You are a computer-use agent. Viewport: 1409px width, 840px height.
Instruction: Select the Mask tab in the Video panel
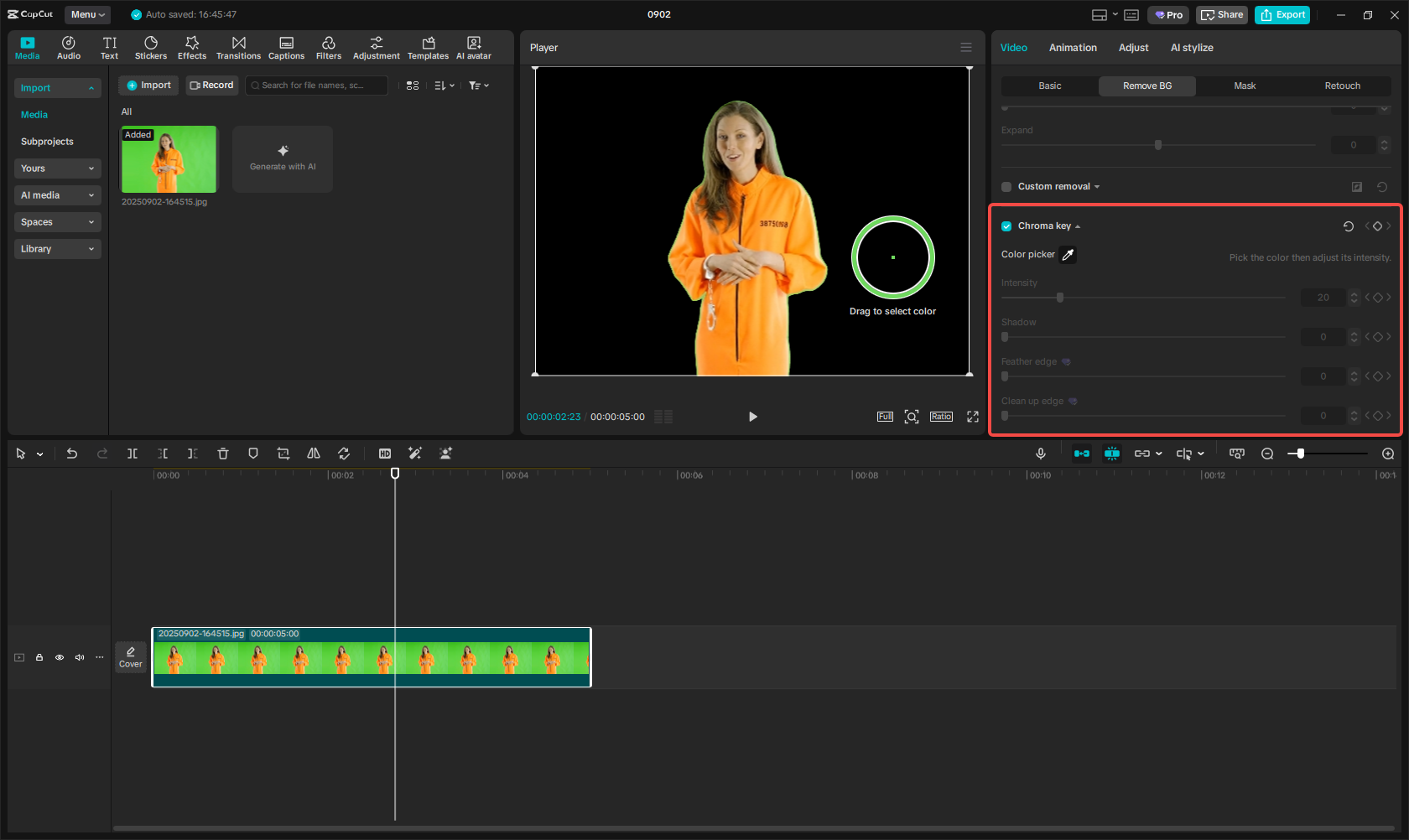coord(1245,86)
